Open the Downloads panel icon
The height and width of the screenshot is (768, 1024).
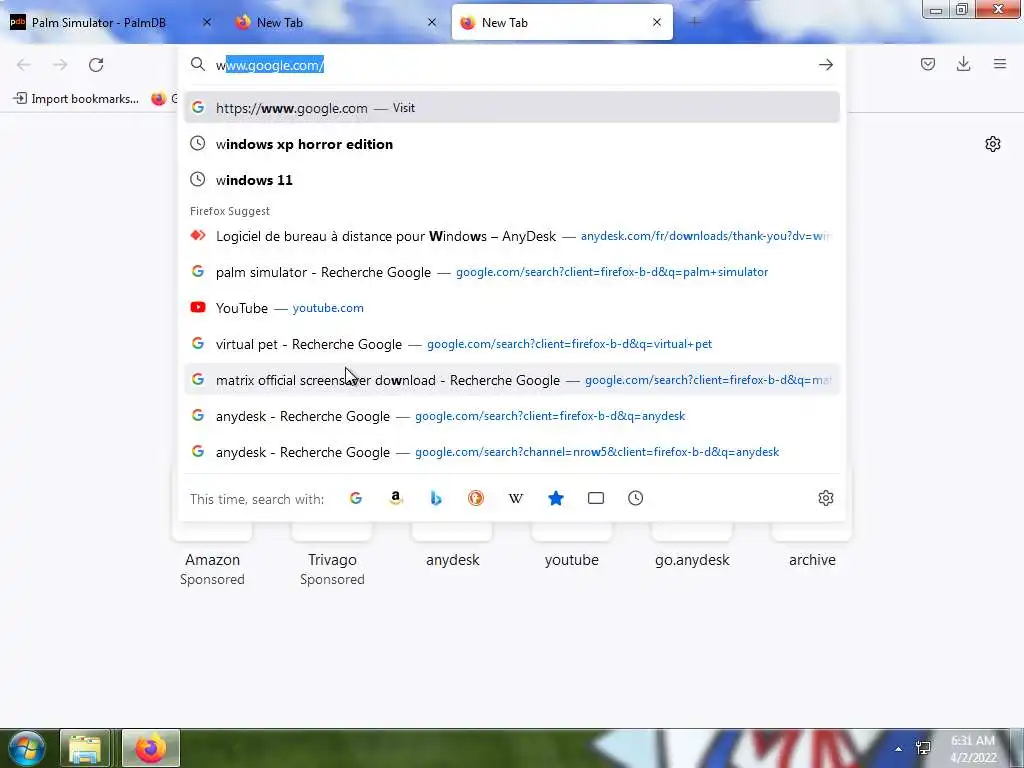coord(963,64)
